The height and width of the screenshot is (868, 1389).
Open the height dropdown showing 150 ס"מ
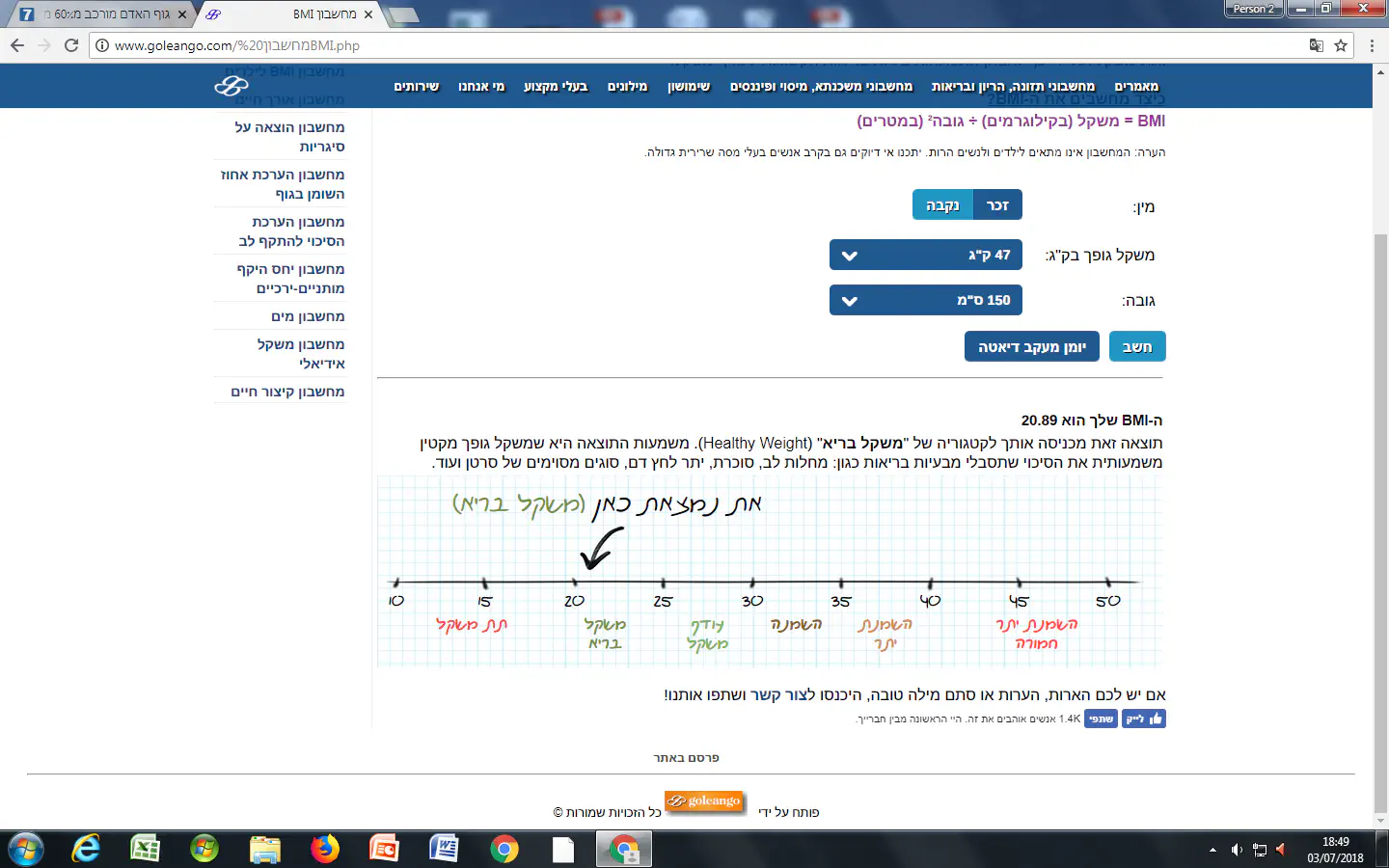(925, 300)
